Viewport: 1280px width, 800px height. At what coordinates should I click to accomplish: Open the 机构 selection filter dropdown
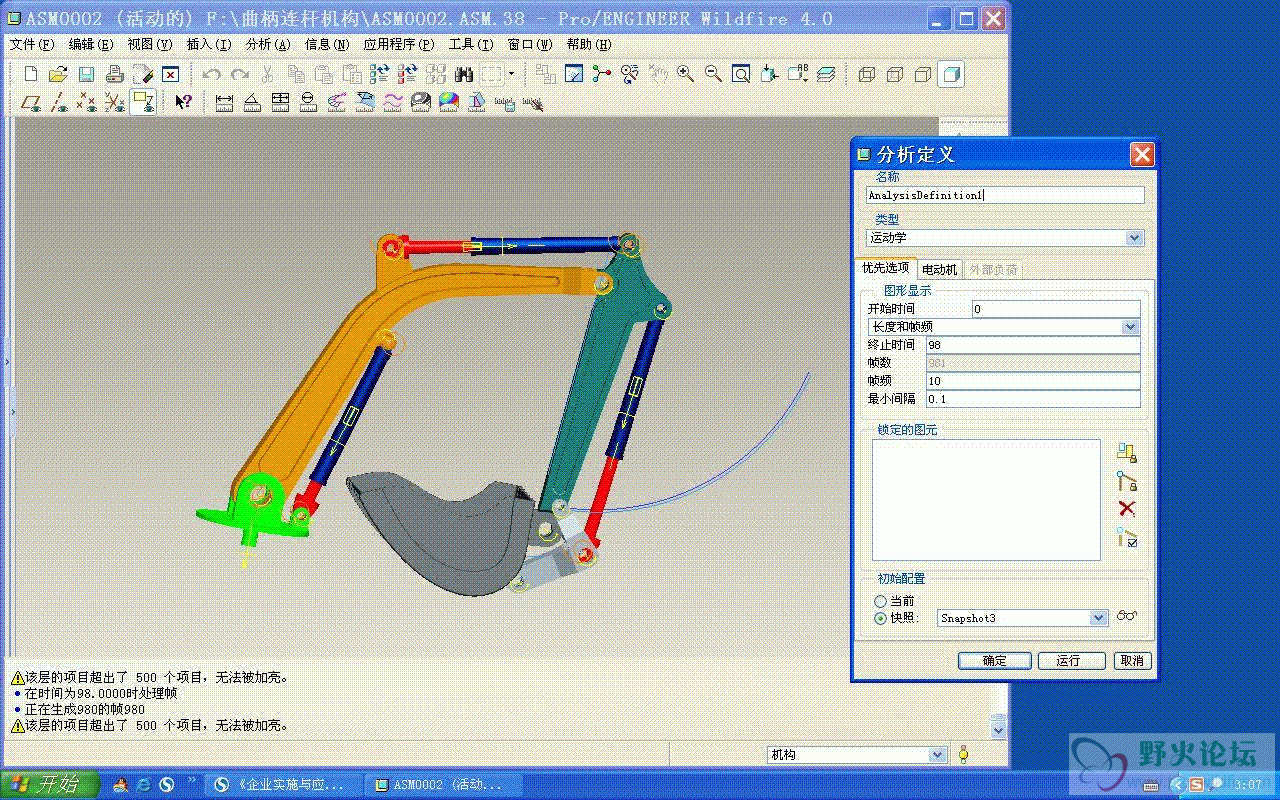[856, 755]
